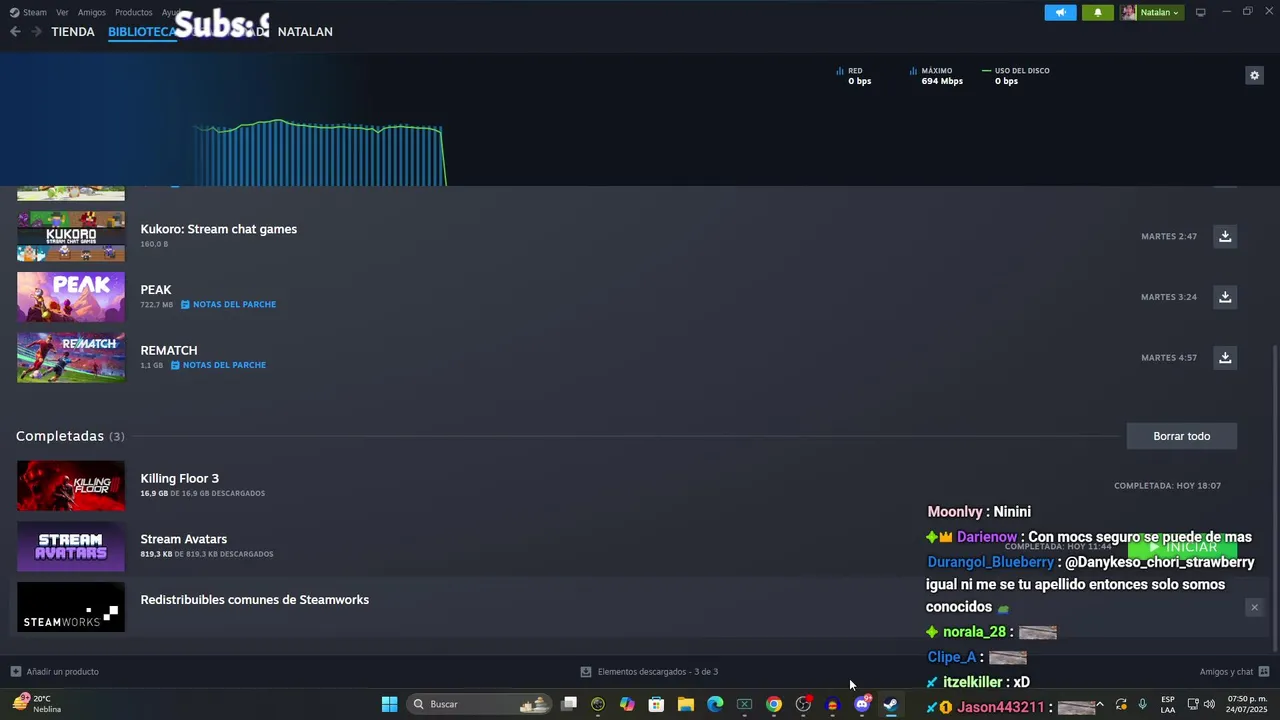Click the RED network speed readout
1280x720 pixels.
pyautogui.click(x=854, y=76)
